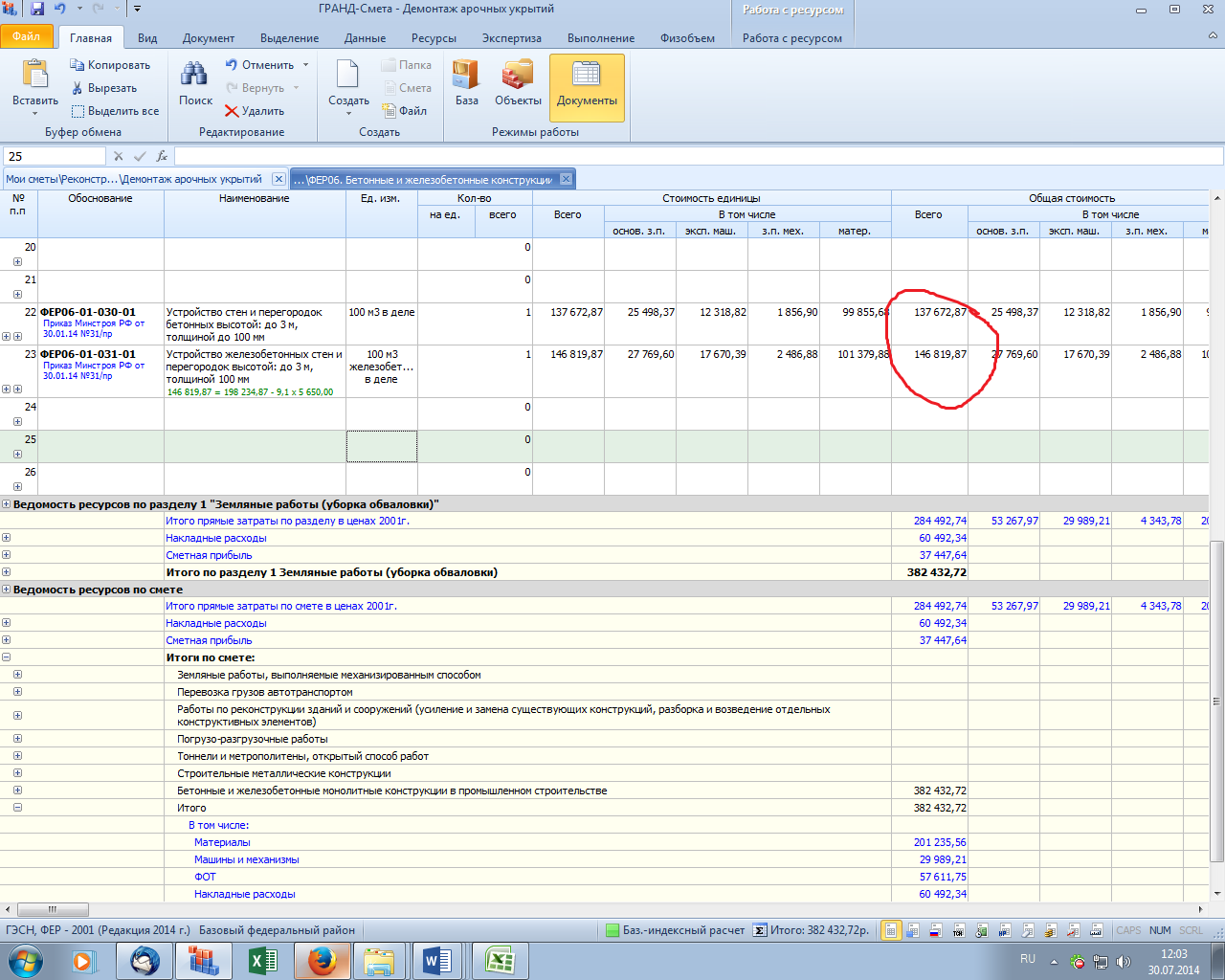This screenshot has width=1225, height=980.
Task: Open the Экспертиза ribbon tab
Action: (x=511, y=38)
